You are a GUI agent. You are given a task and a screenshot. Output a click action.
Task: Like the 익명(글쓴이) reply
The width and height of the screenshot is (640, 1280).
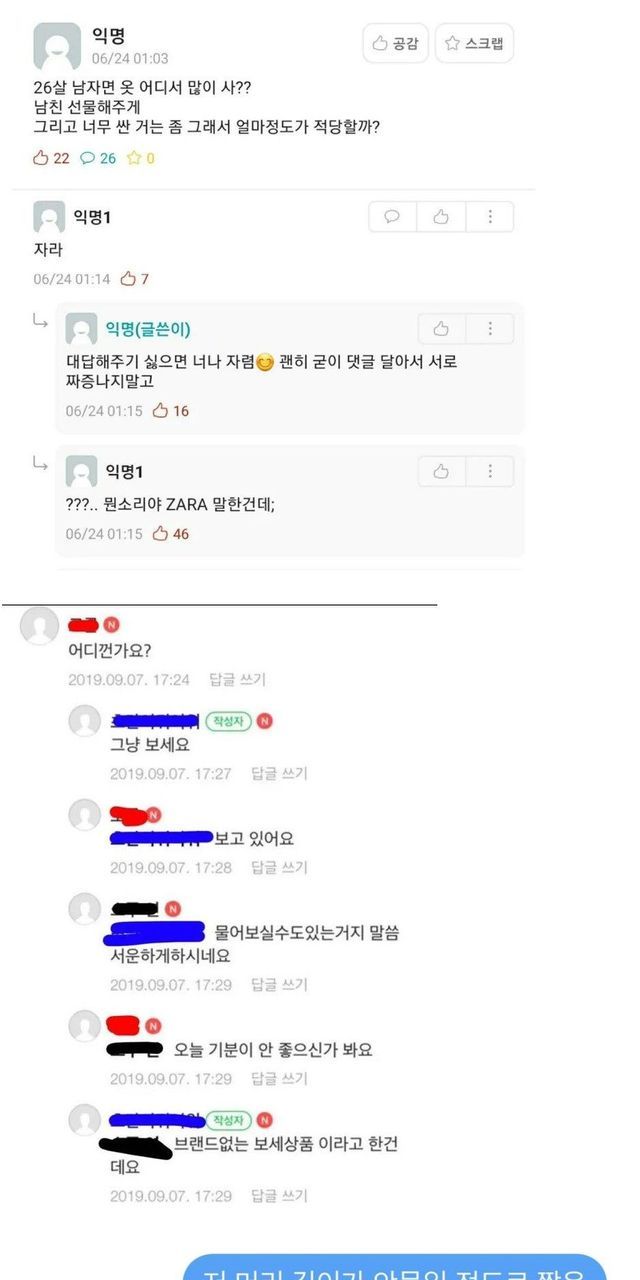(441, 328)
